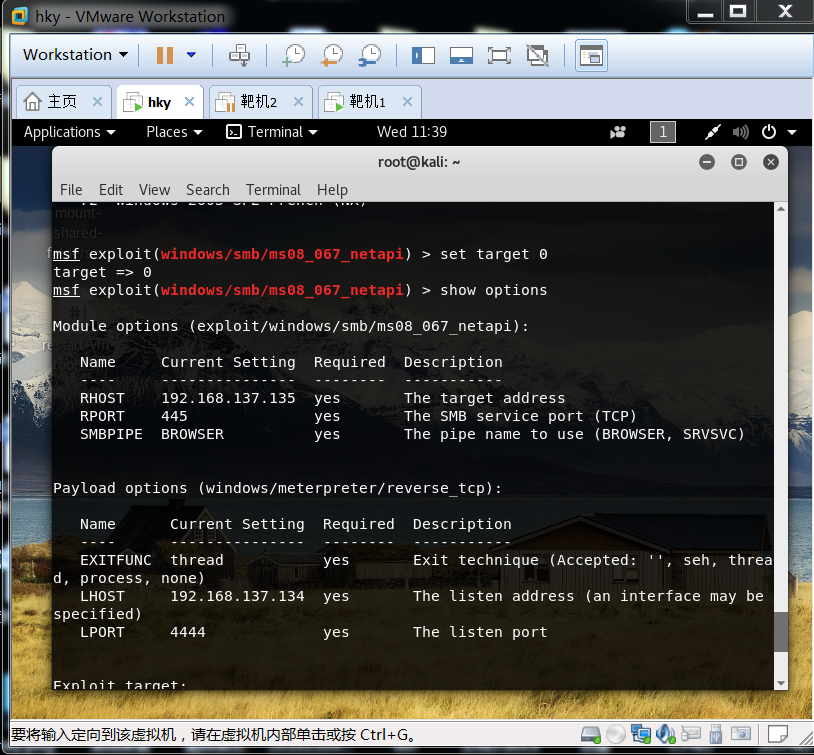
Task: Show or hide the library sidebar
Action: click(x=423, y=56)
